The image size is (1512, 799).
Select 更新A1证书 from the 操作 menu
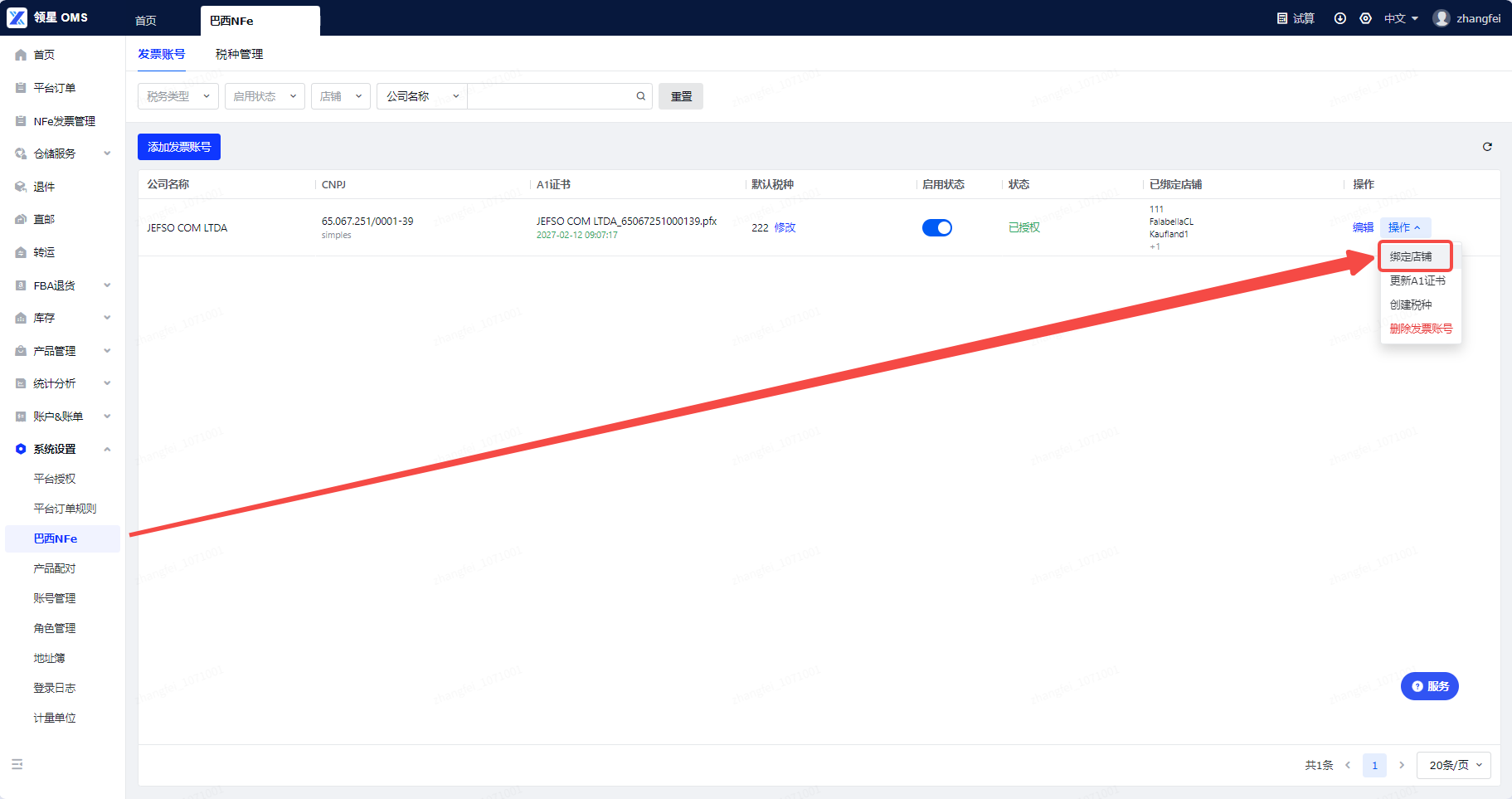point(1419,280)
